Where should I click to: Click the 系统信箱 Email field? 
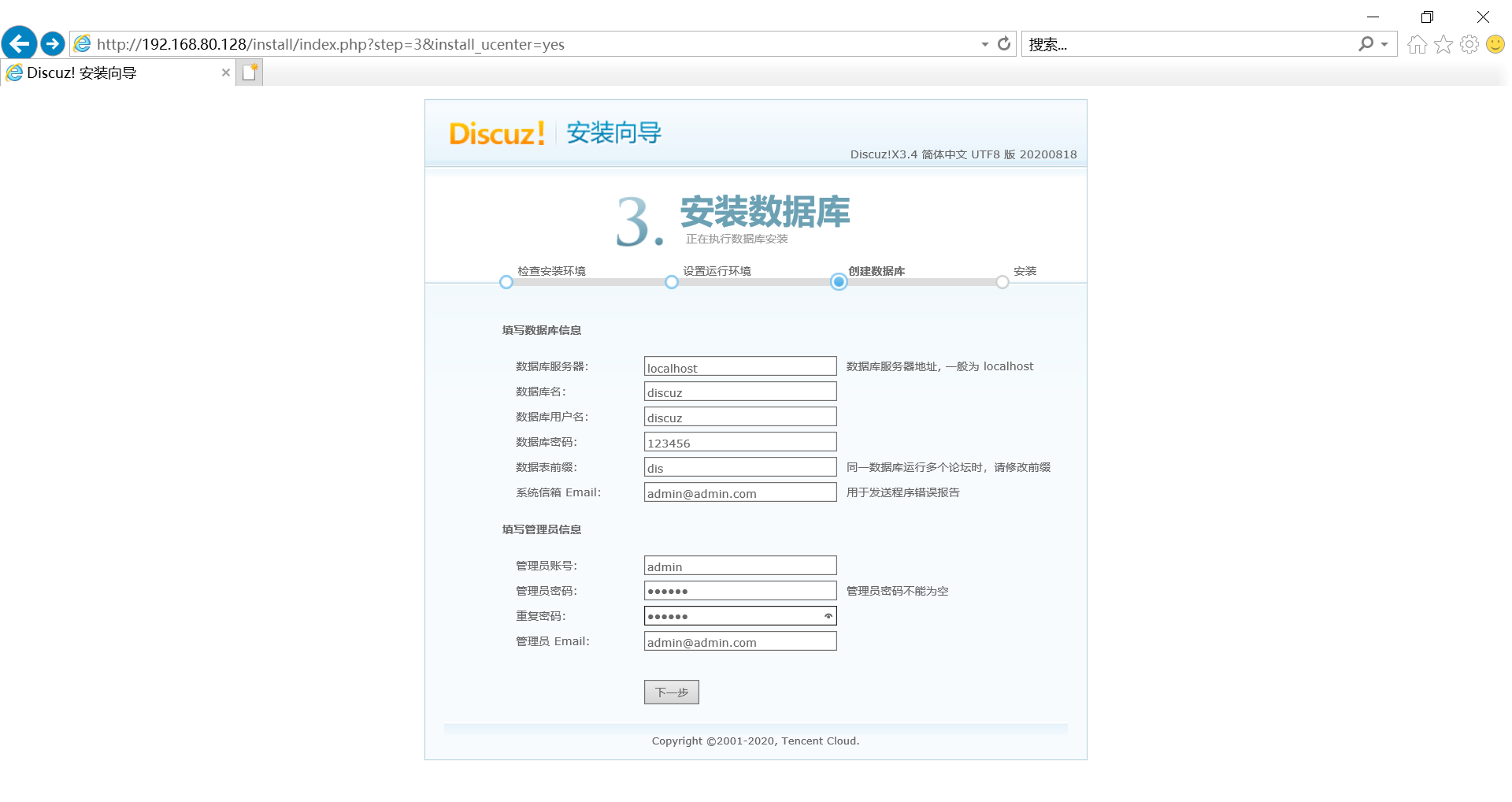740,492
